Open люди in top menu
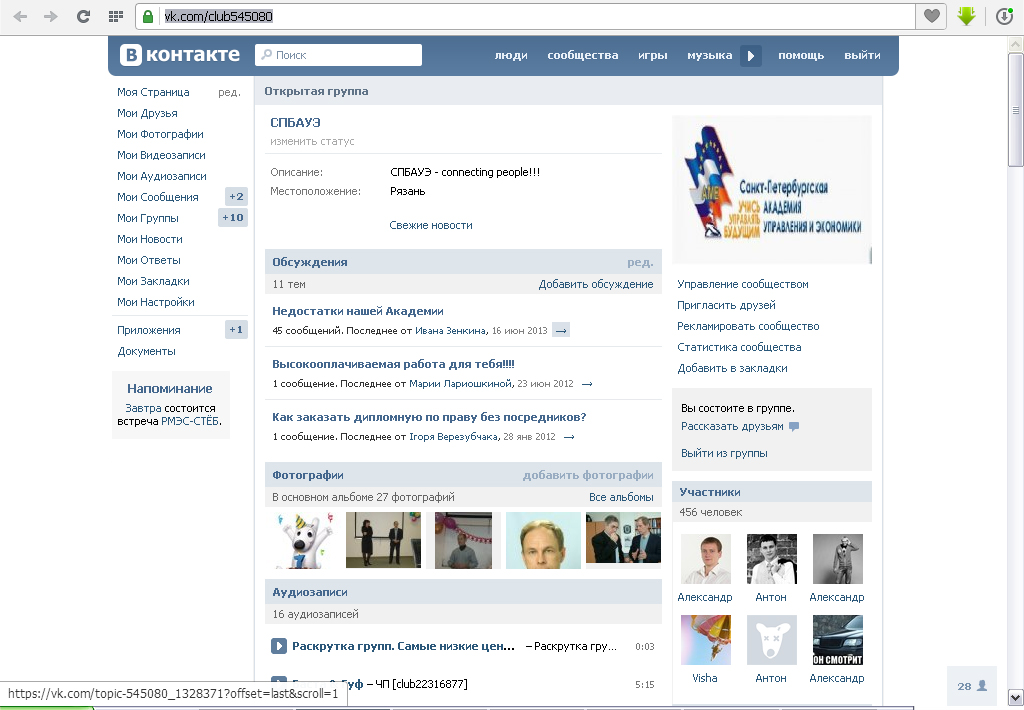This screenshot has width=1024, height=710. (x=511, y=56)
